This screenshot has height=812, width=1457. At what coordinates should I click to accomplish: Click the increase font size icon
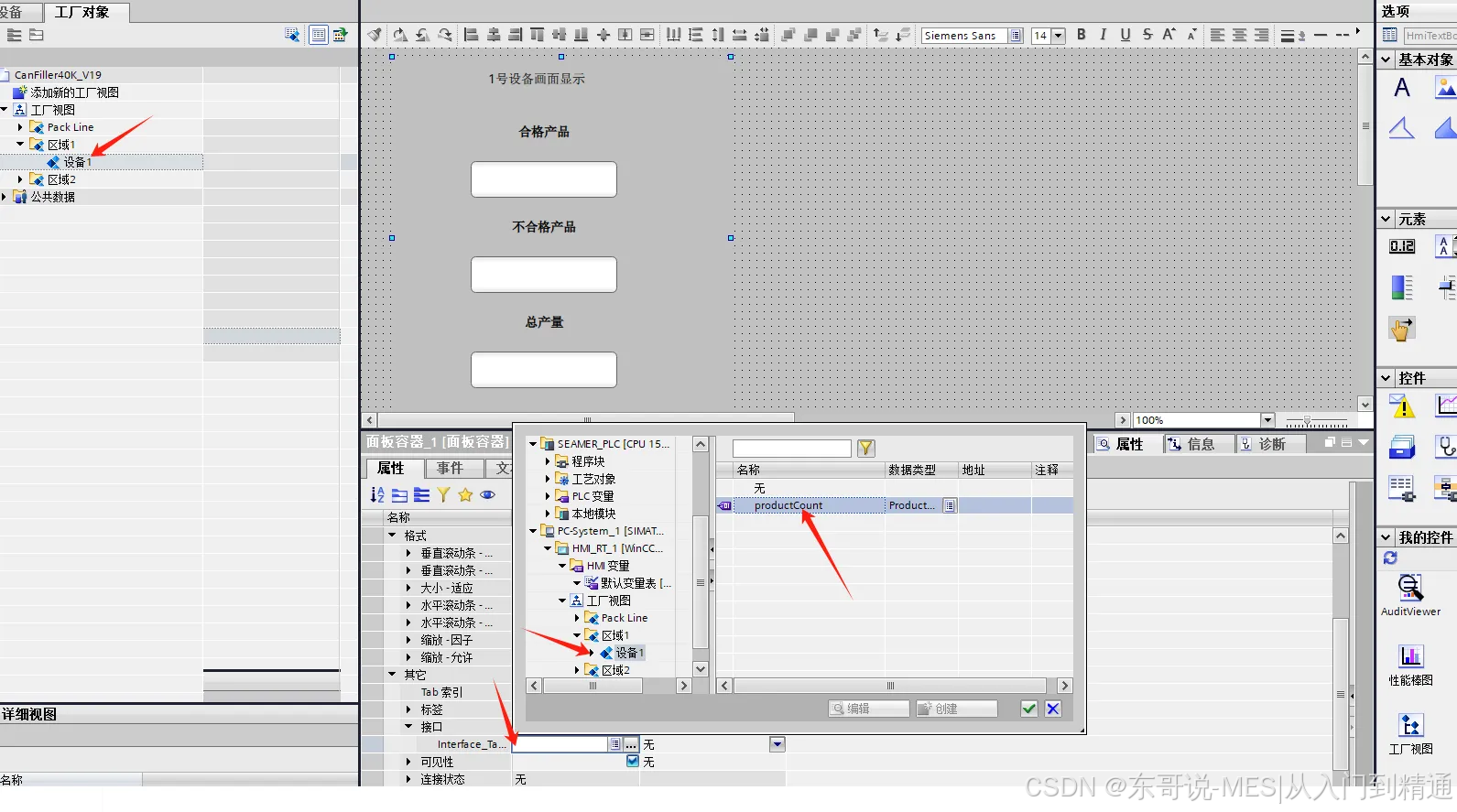1169,35
